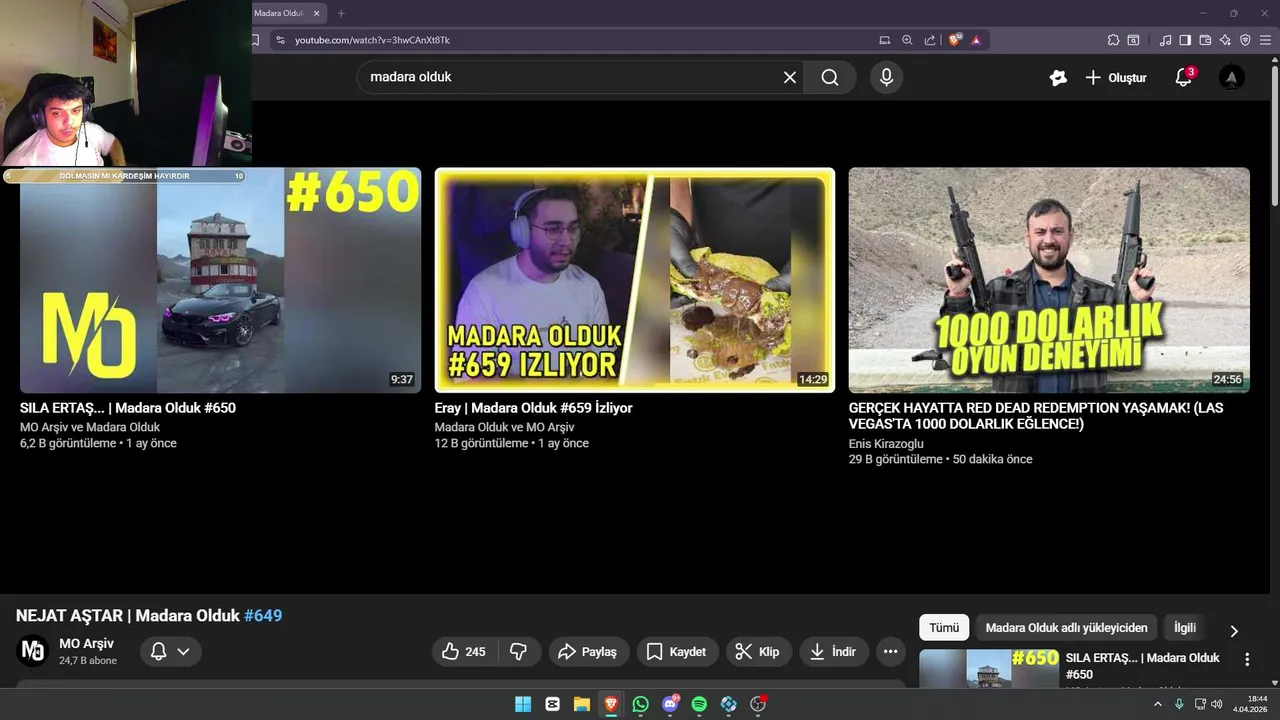Click the magnifier search button
1280x720 pixels.
click(x=830, y=77)
